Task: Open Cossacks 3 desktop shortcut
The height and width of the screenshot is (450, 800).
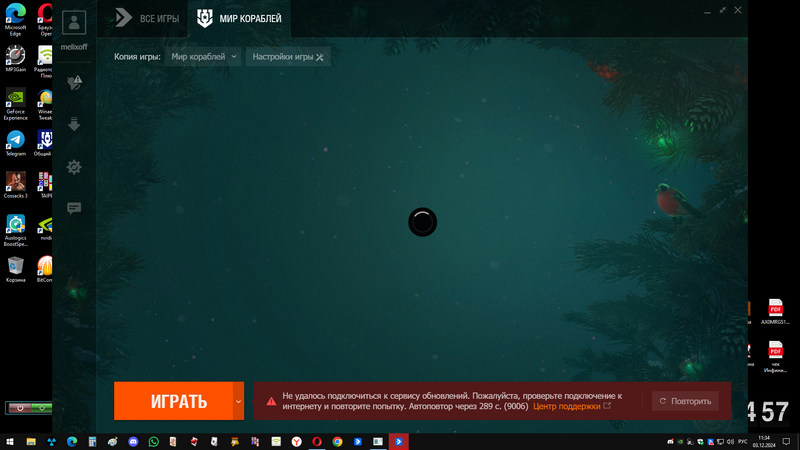Action: point(15,185)
